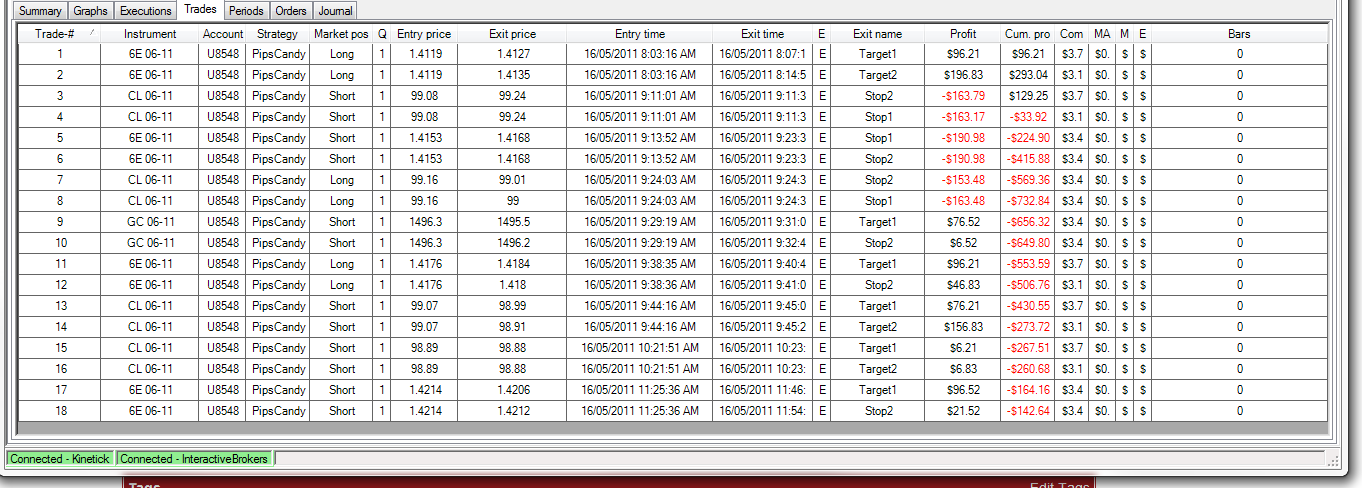Select the $46.83 profit cell
The height and width of the screenshot is (488, 1362).
pyautogui.click(x=963, y=285)
